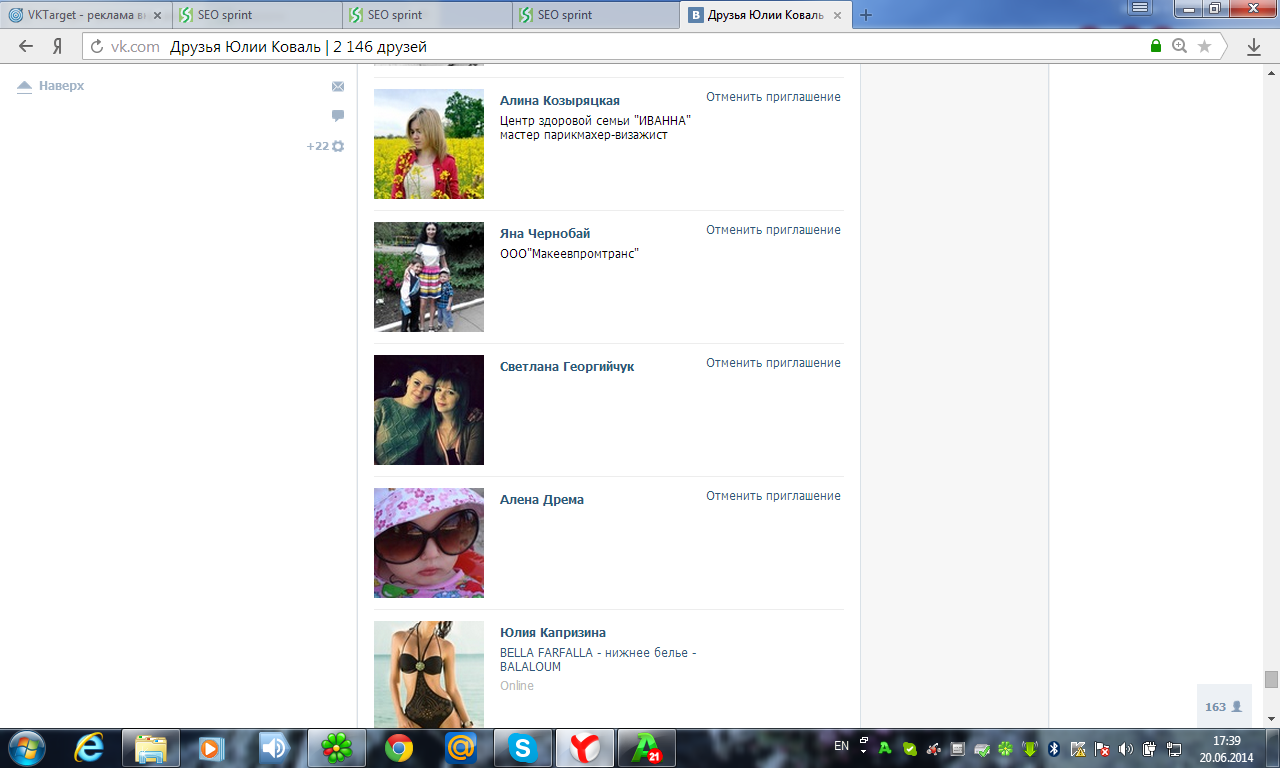
Task: Click the speech bubble comments icon in the sidebar
Action: (338, 116)
